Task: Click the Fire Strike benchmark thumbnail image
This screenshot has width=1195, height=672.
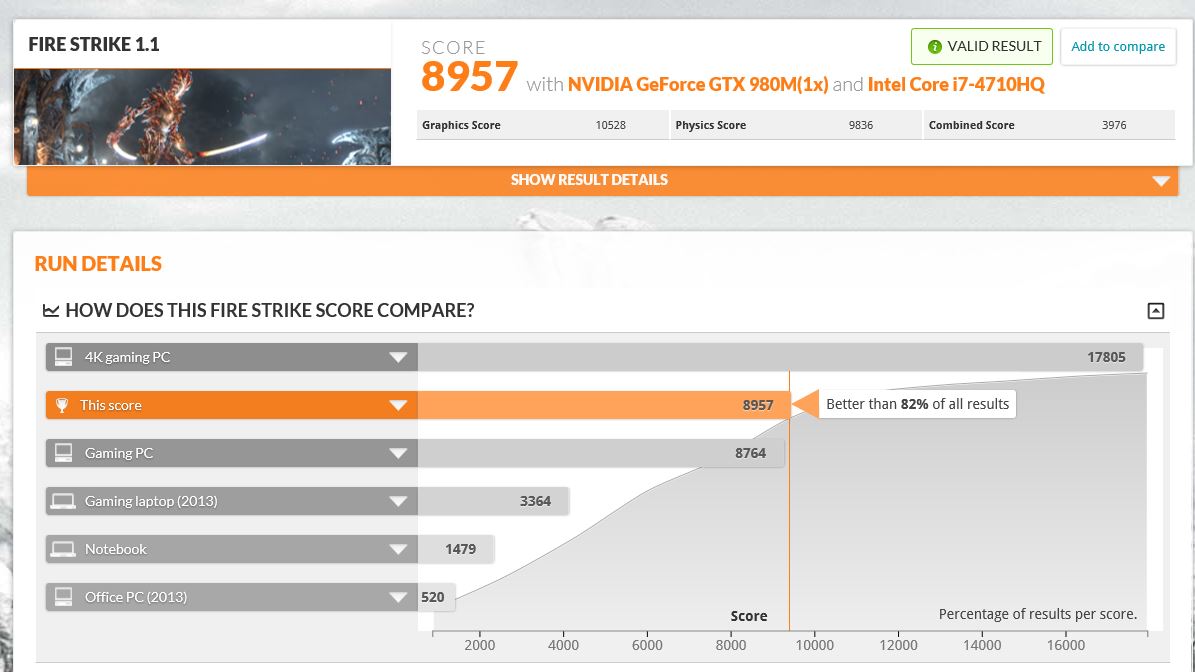Action: click(x=202, y=117)
